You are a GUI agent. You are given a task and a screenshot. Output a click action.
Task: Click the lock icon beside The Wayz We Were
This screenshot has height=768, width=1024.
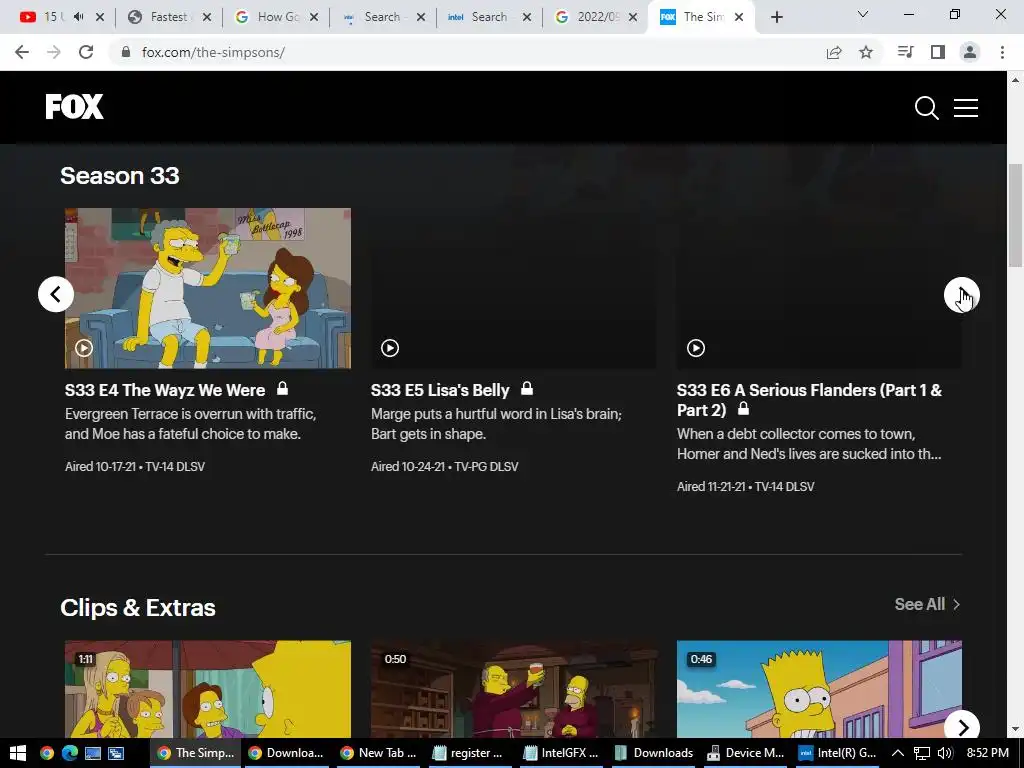coord(282,389)
